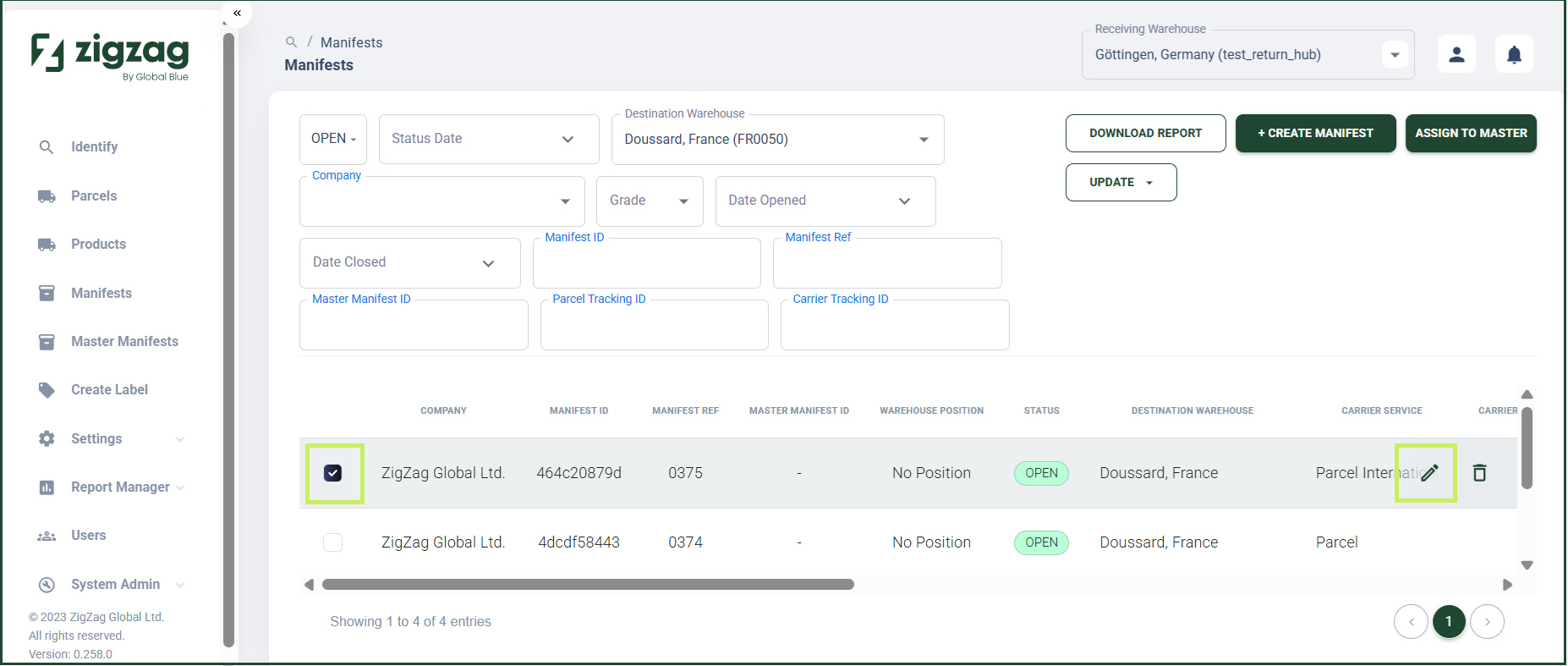
Task: Check the checkbox for manifest 4dcdf58443
Action: pos(333,542)
